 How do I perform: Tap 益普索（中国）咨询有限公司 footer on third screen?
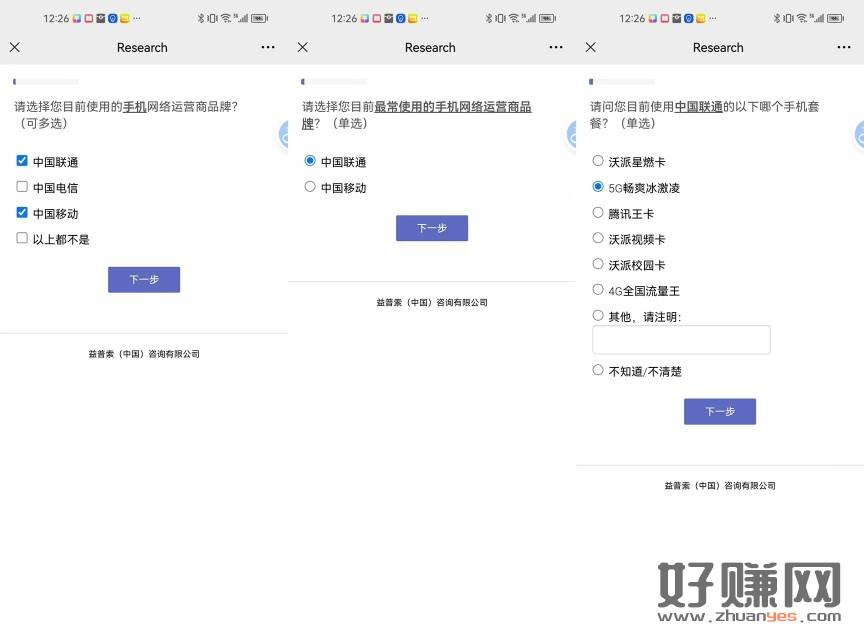[x=720, y=486]
